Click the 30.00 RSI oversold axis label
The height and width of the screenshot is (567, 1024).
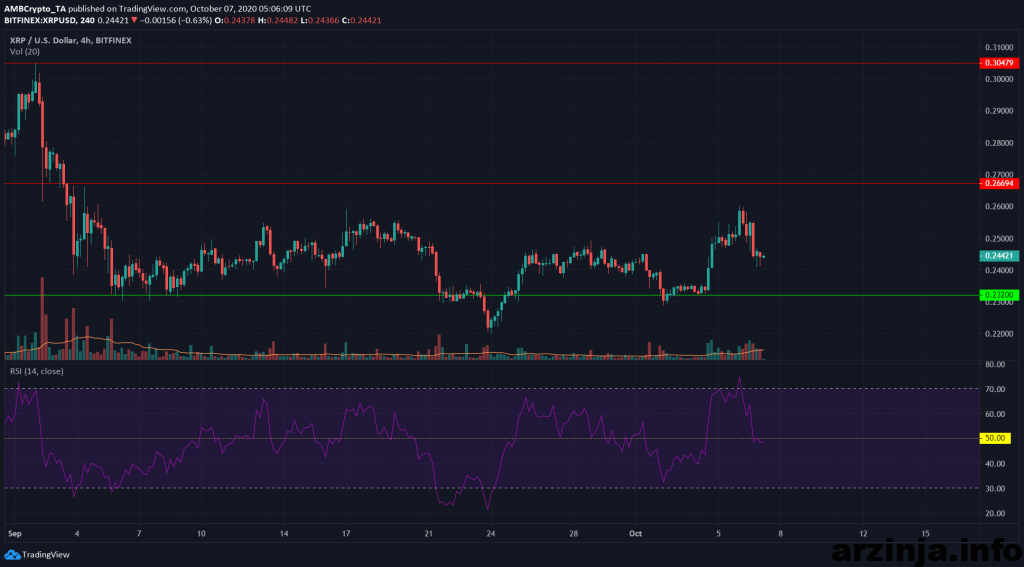pyautogui.click(x=992, y=488)
